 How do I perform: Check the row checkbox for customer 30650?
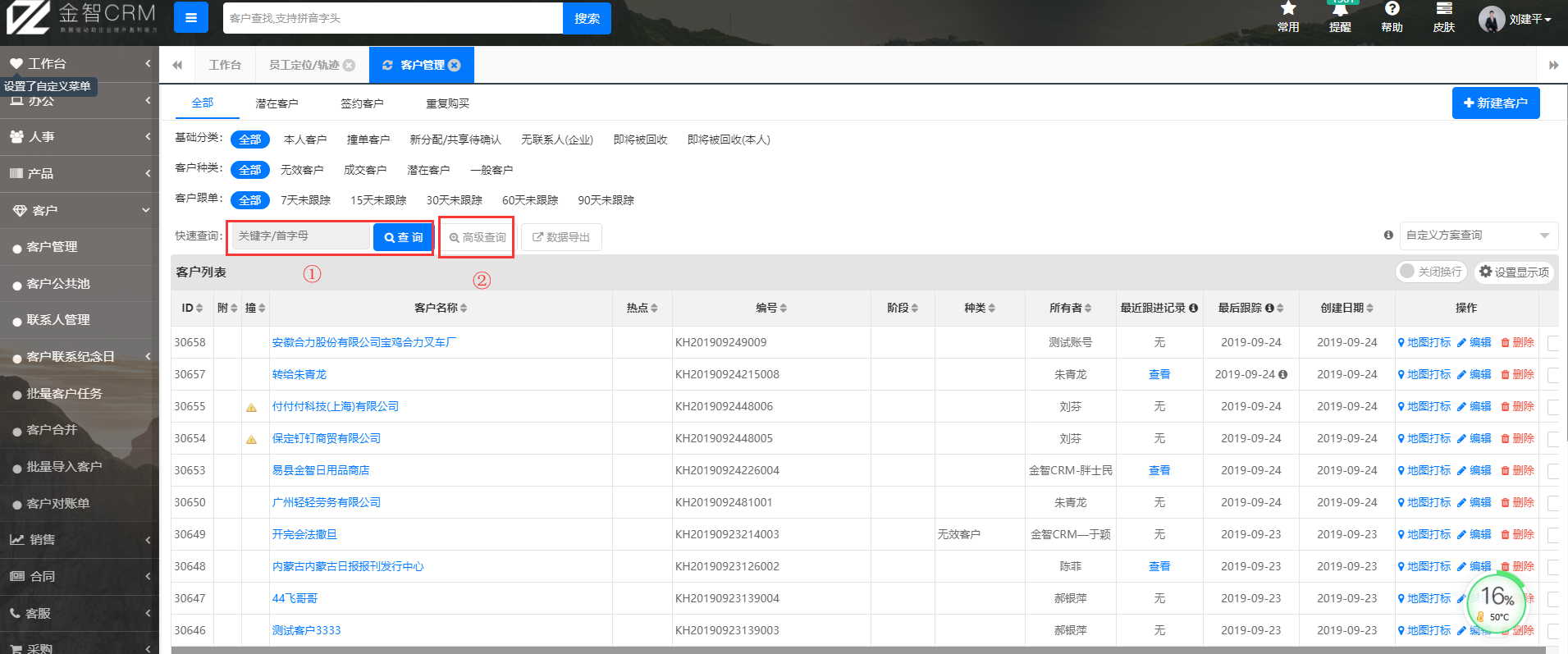[x=1552, y=503]
